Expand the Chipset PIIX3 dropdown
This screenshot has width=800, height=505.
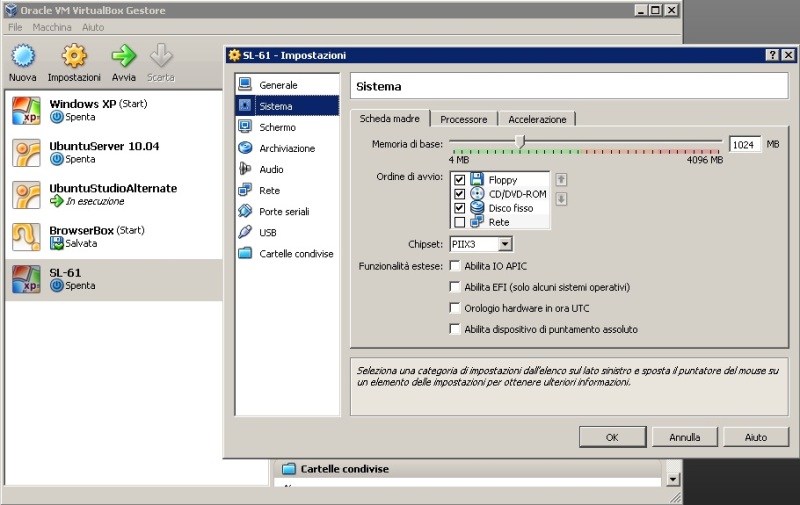point(505,243)
